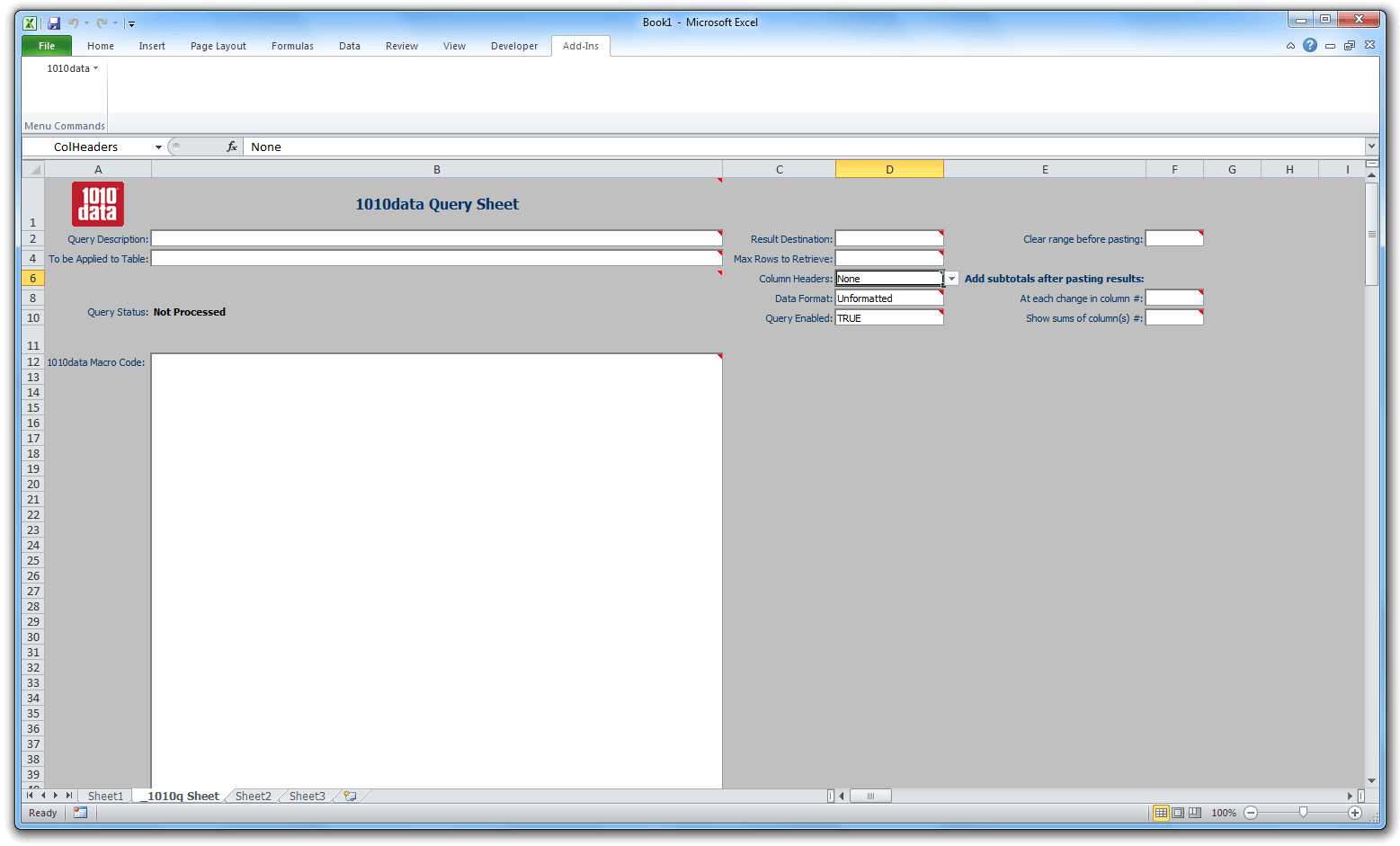1400x846 pixels.
Task: Switch to the Insert ribbon tab
Action: coord(152,46)
